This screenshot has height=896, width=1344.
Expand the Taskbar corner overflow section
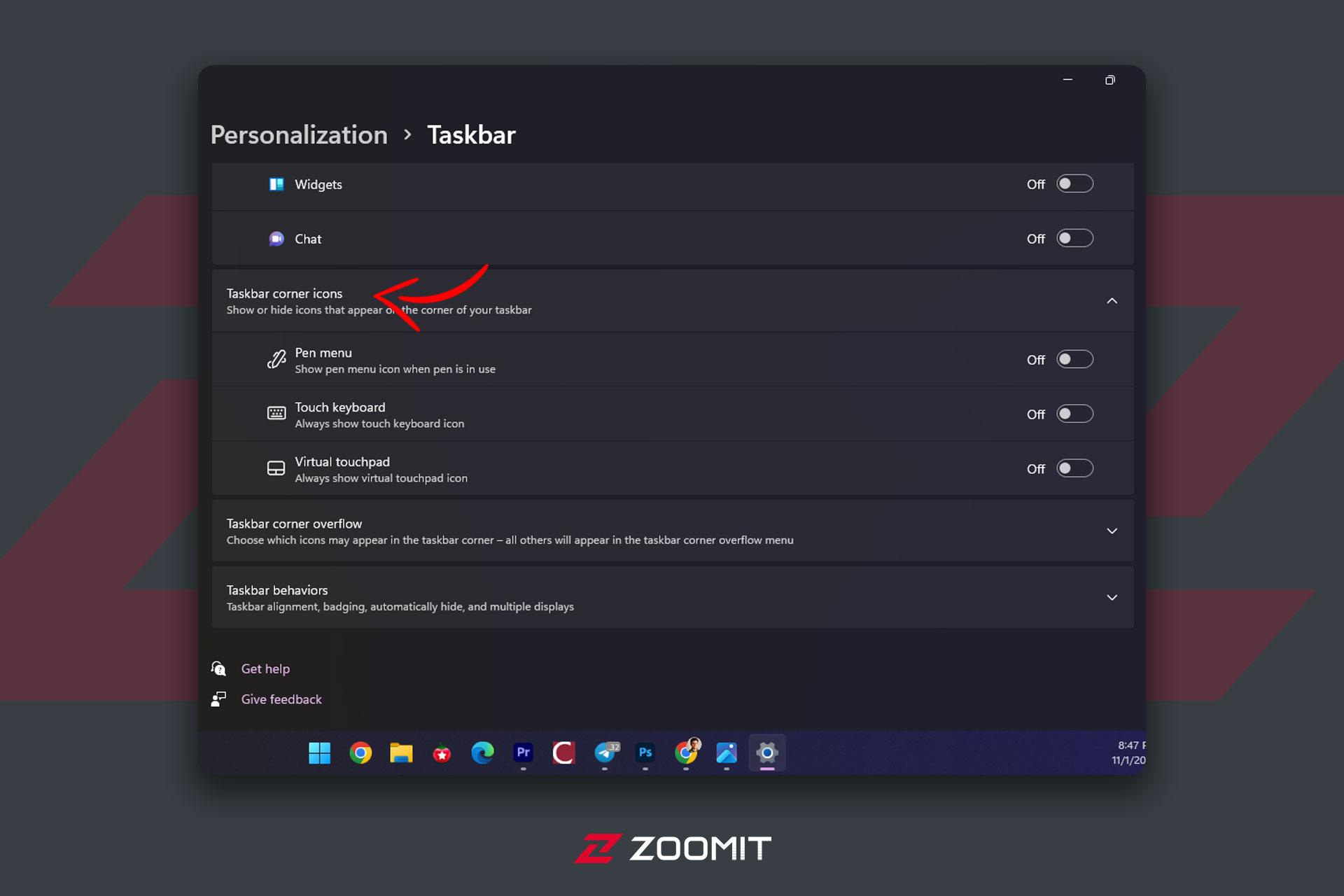pyautogui.click(x=673, y=531)
